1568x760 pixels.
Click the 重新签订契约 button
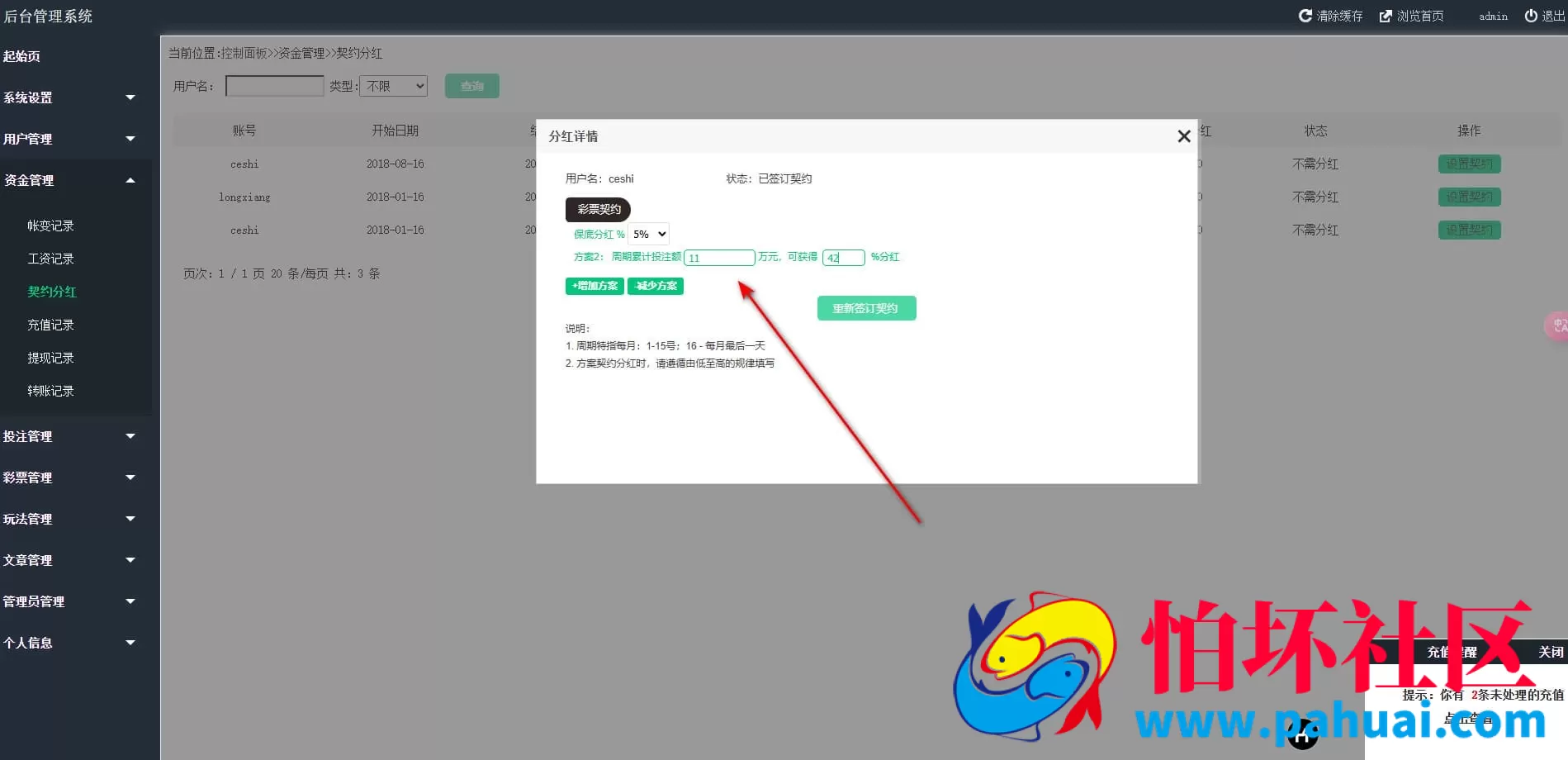click(866, 307)
